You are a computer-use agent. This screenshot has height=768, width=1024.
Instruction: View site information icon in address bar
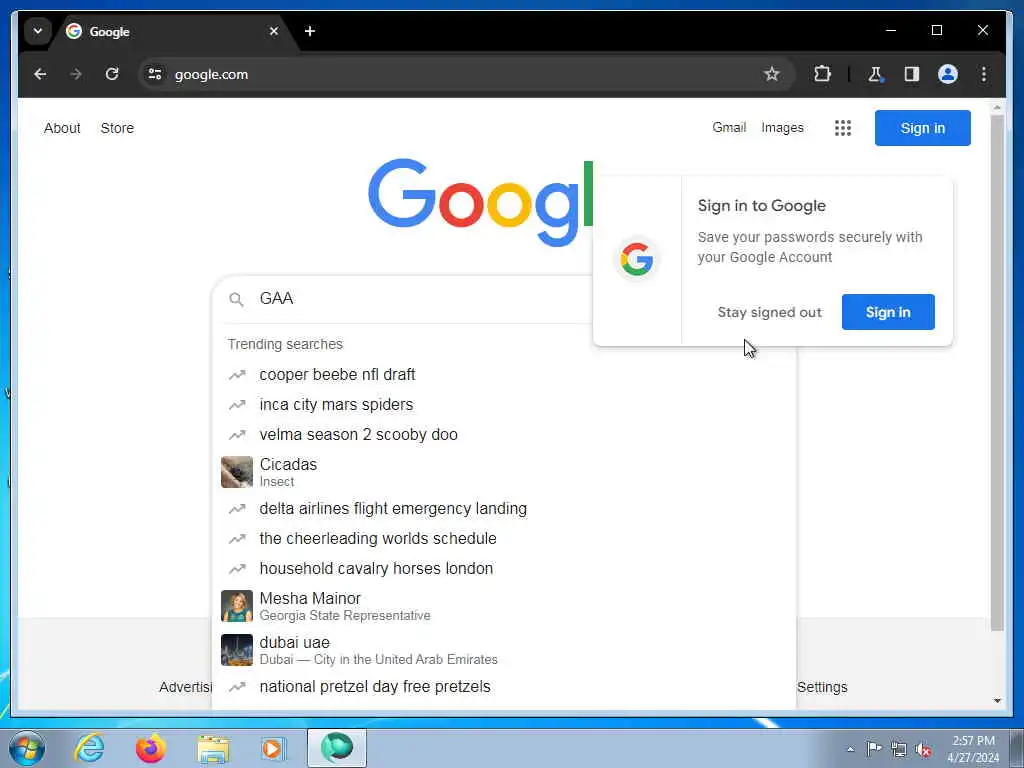(155, 74)
